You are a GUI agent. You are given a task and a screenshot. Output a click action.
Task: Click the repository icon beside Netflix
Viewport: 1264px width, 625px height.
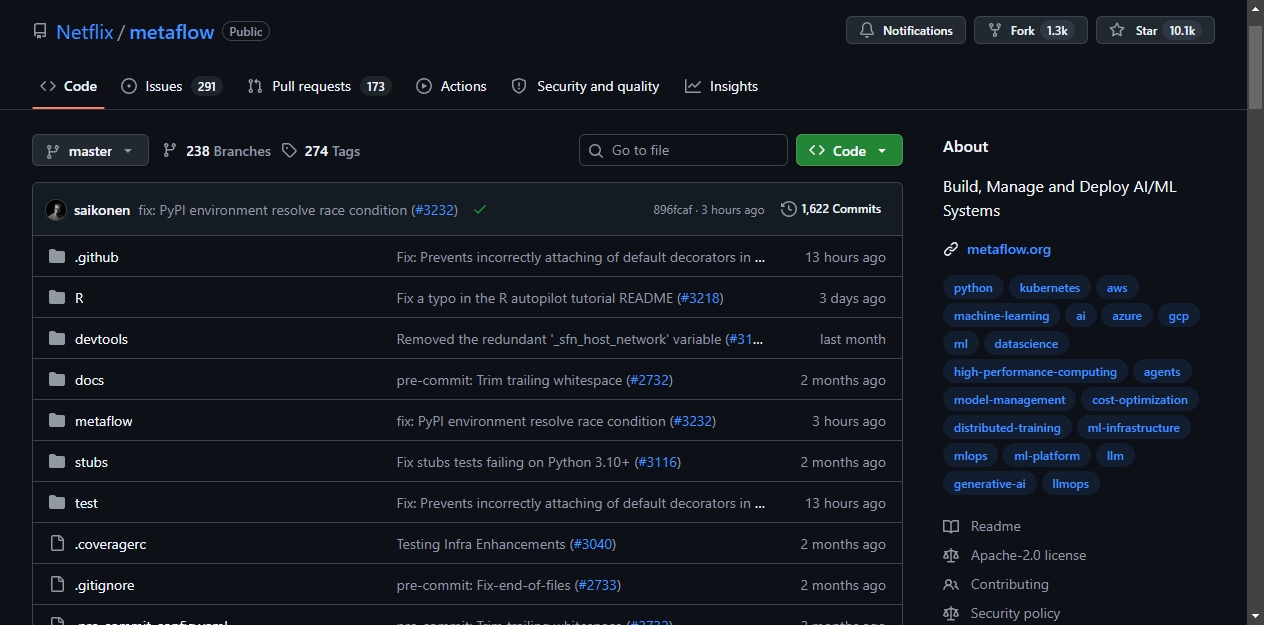point(40,31)
